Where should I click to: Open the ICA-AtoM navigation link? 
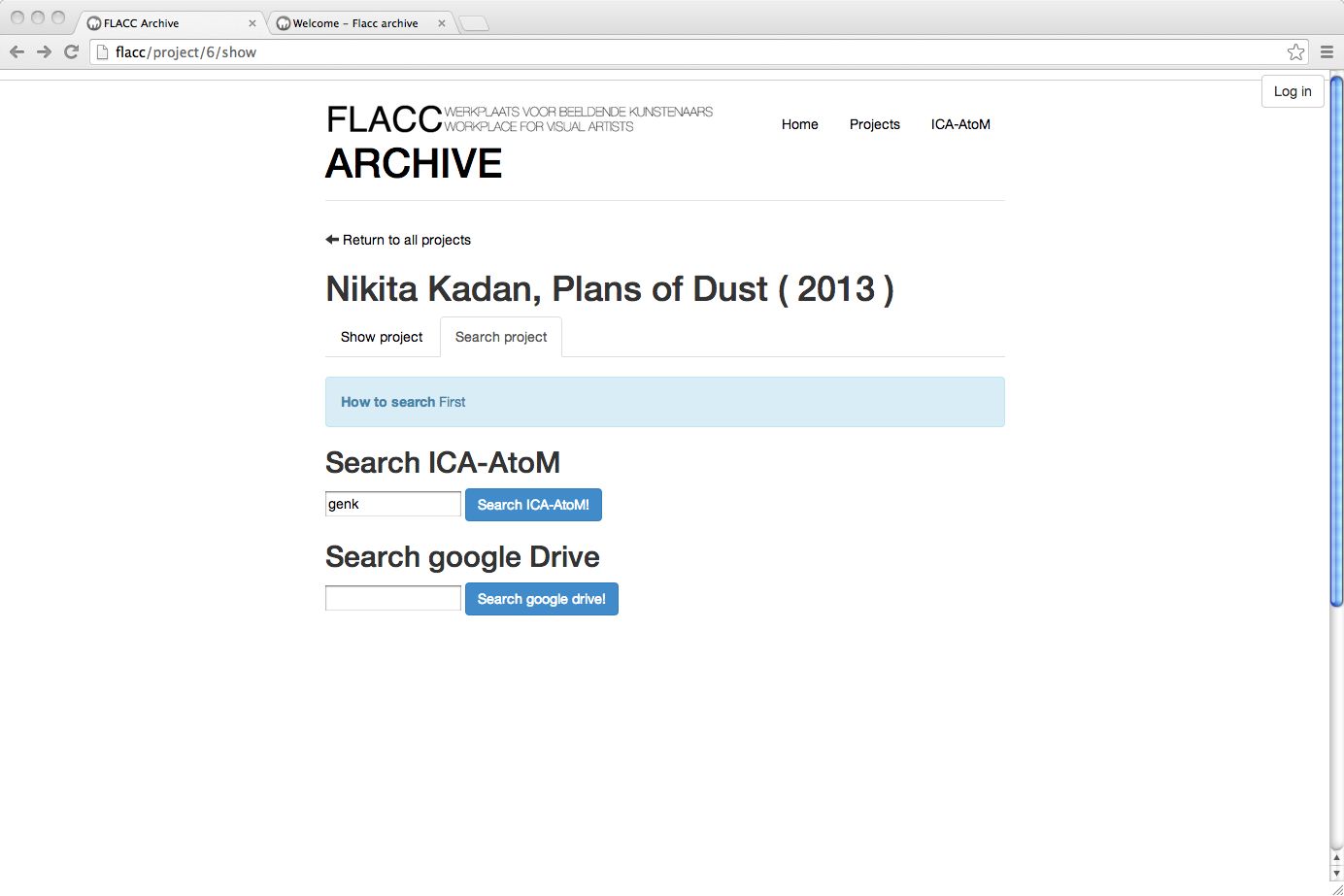[x=960, y=124]
